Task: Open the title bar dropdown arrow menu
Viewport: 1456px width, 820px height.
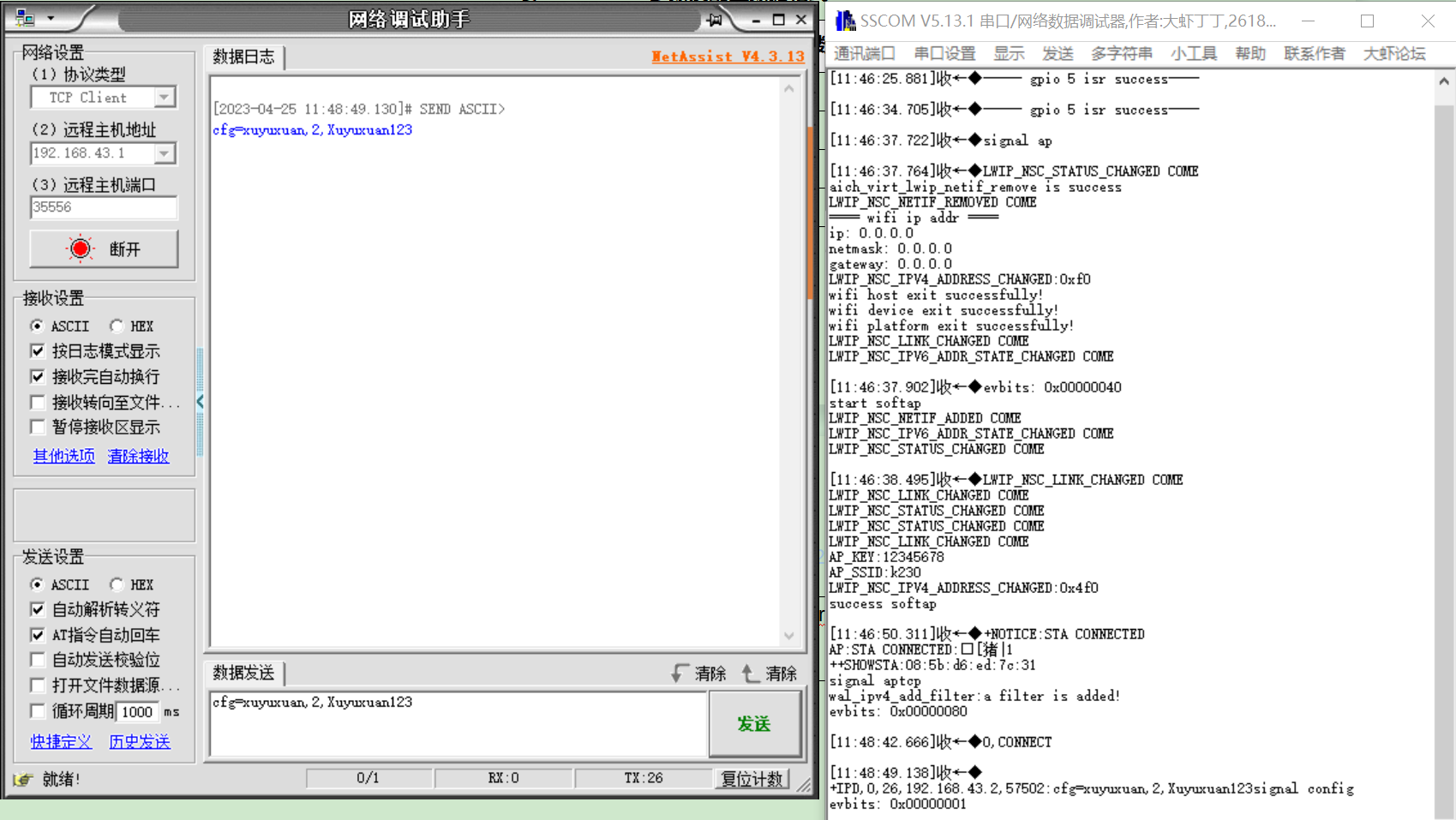Action: point(51,18)
